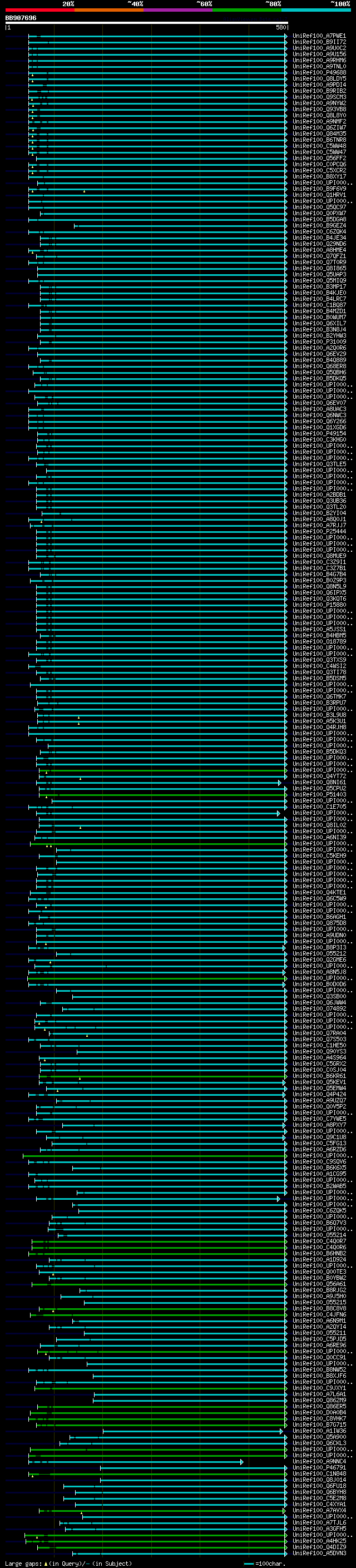Select label UniRef100_A5DVN3
The image size is (356, 1568).
pyautogui.click(x=319, y=1554)
